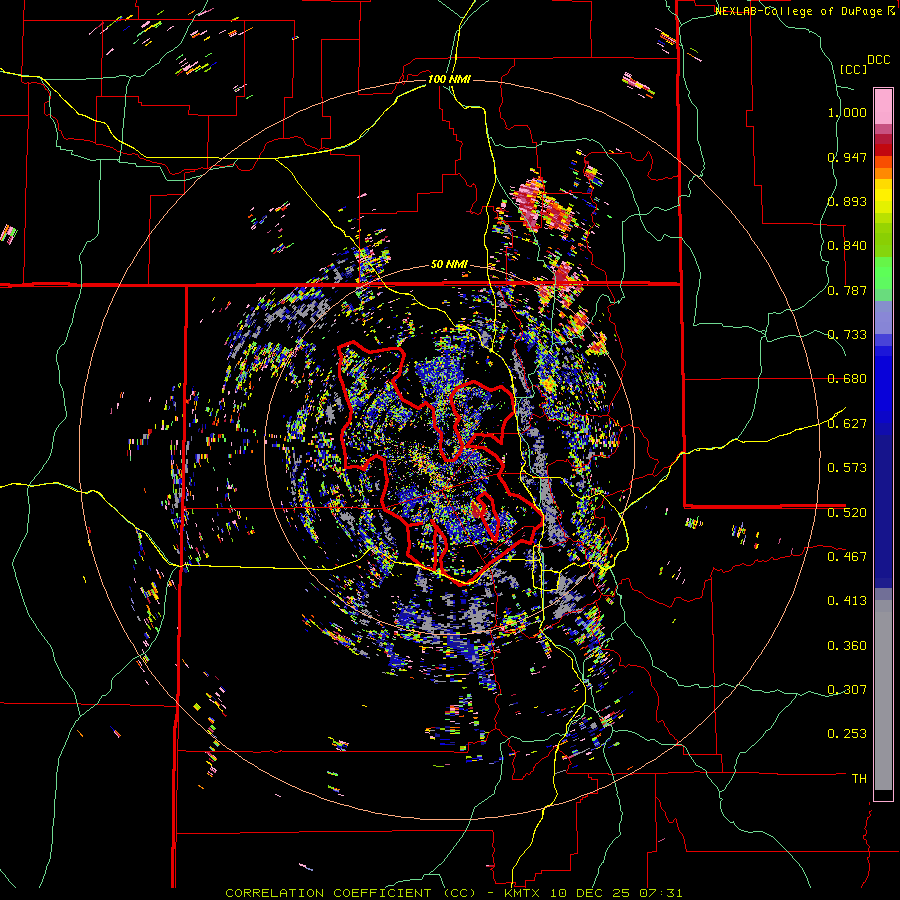
Task: Click the DCC label above the color bar
Action: 878,60
